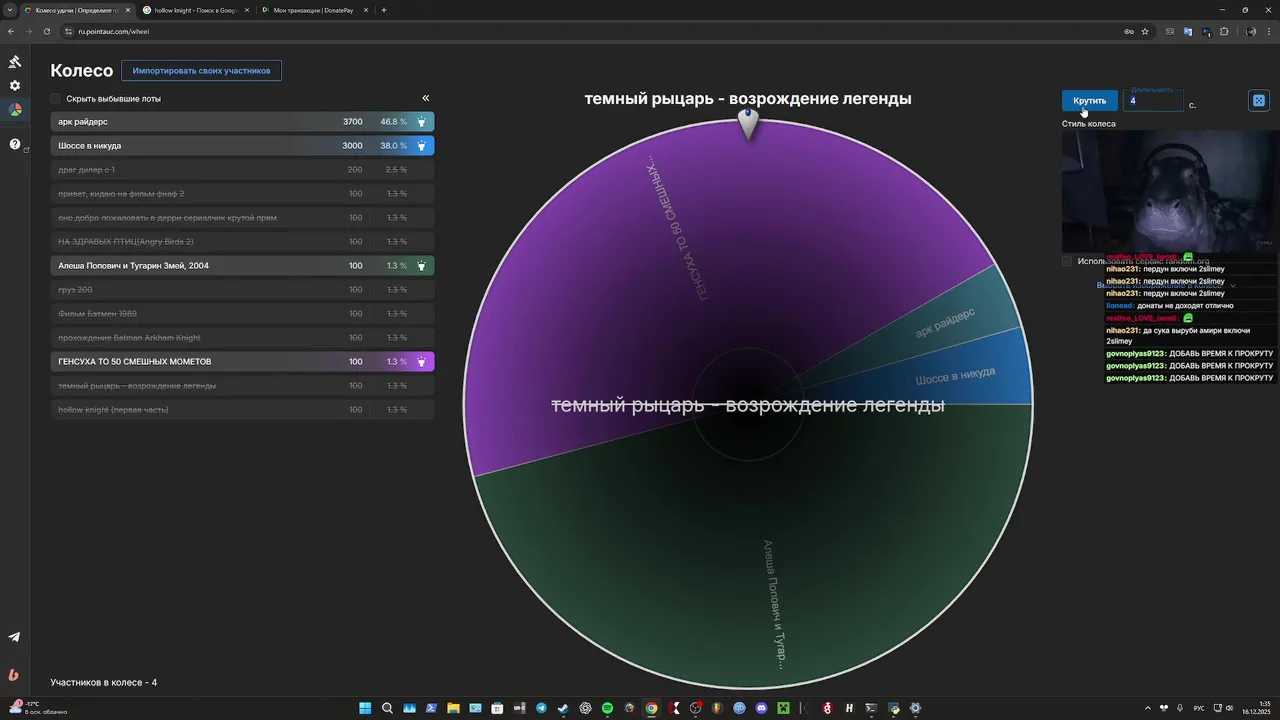
Task: Select hollow knight (первая часть) row
Action: coord(243,410)
